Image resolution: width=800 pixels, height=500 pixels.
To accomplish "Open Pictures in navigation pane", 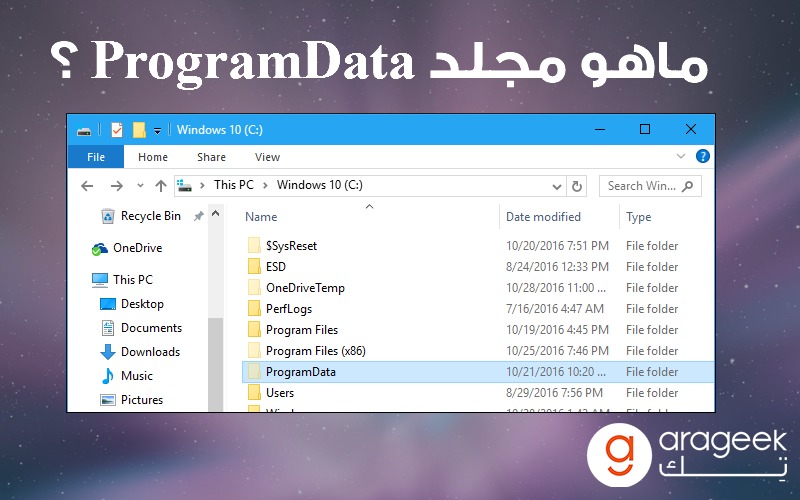I will 132,400.
